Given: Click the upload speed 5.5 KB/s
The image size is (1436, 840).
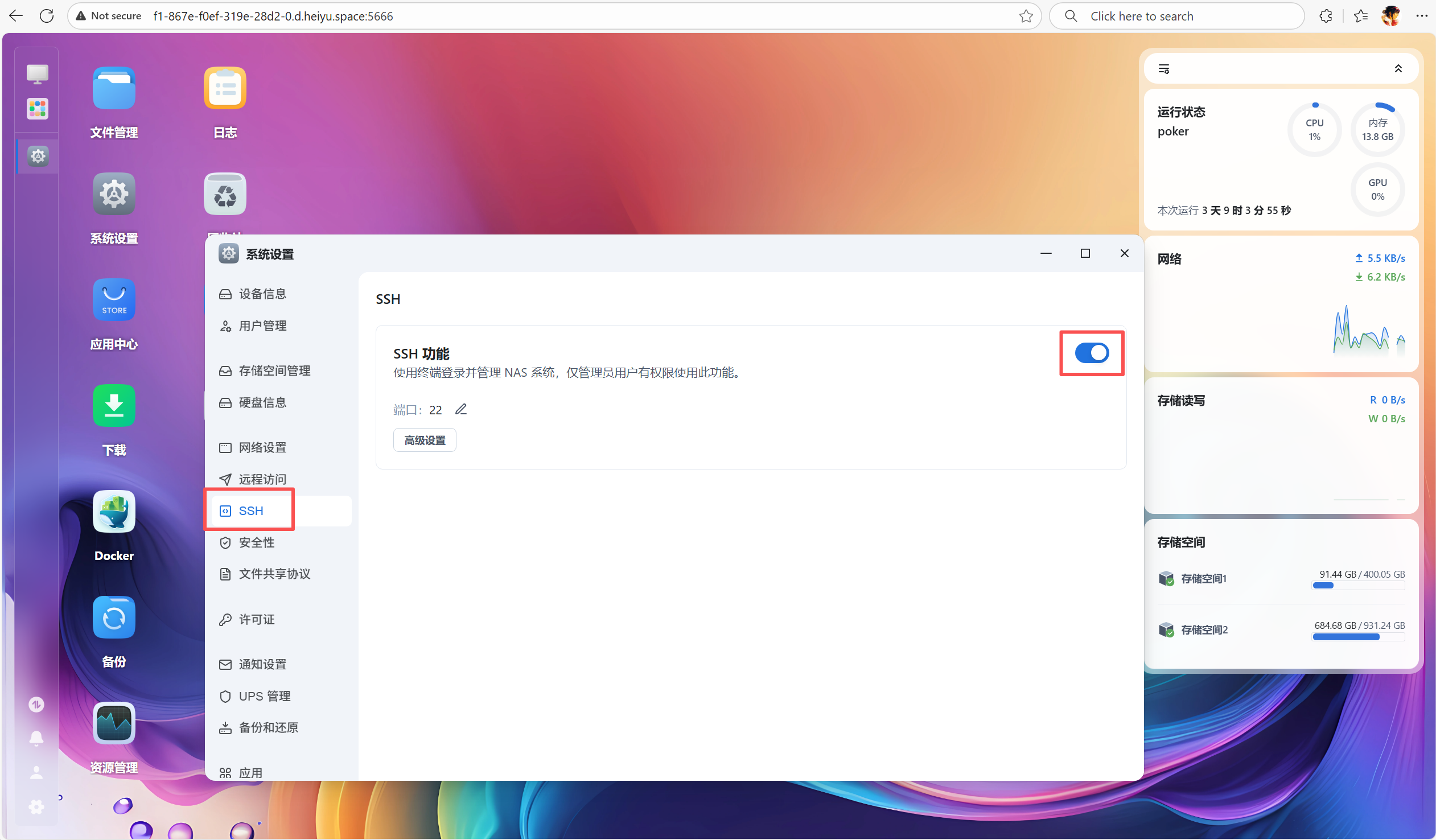Looking at the screenshot, I should point(1380,258).
